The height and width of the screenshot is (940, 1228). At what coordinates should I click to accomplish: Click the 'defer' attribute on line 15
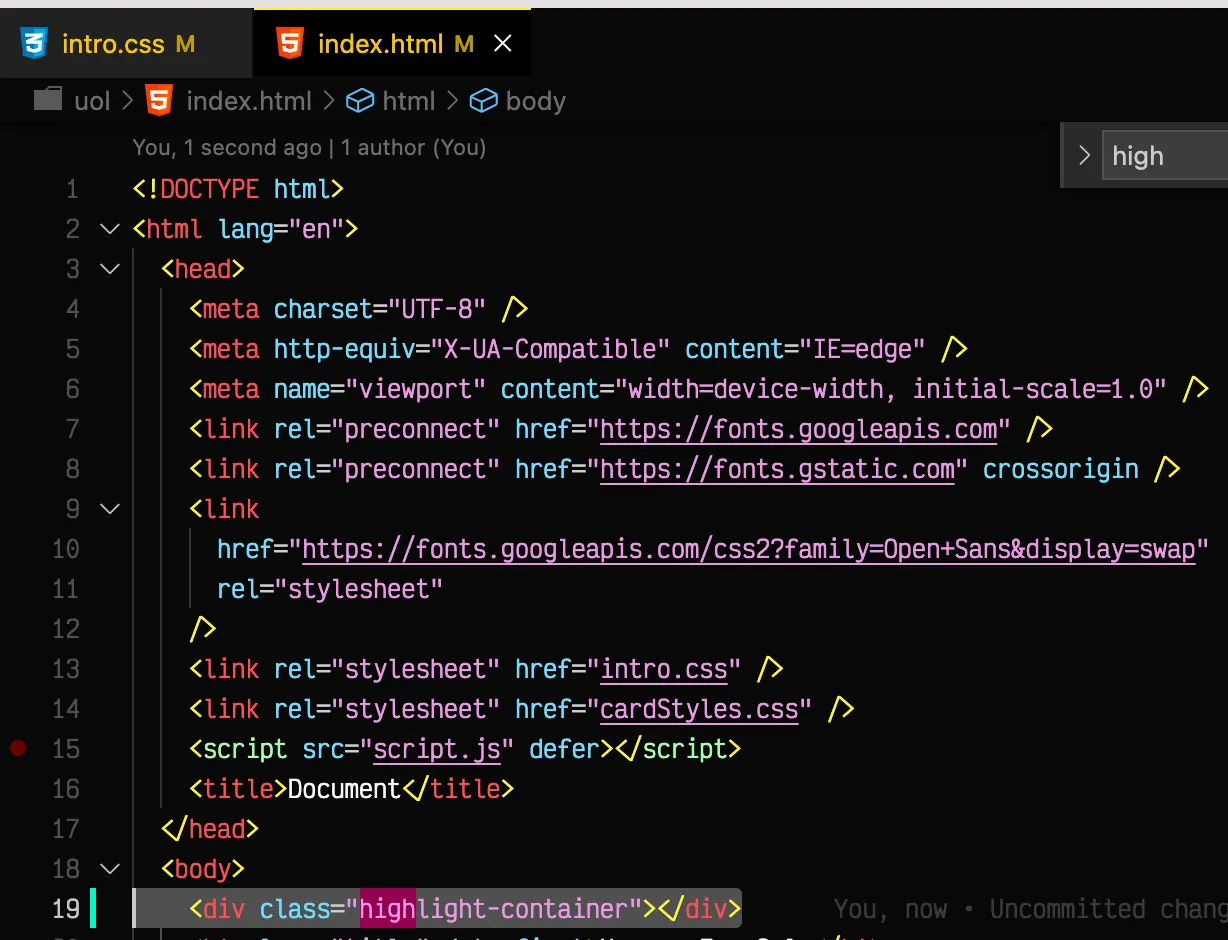tap(564, 749)
